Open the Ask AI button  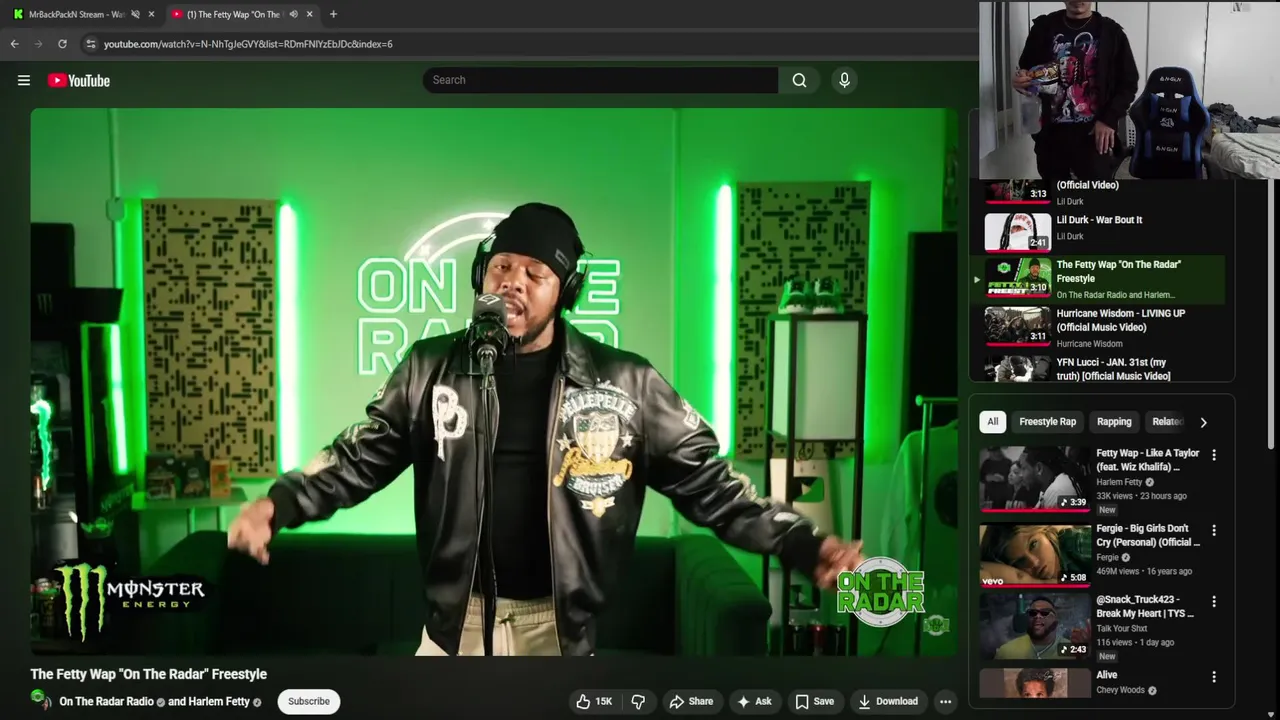coord(754,701)
